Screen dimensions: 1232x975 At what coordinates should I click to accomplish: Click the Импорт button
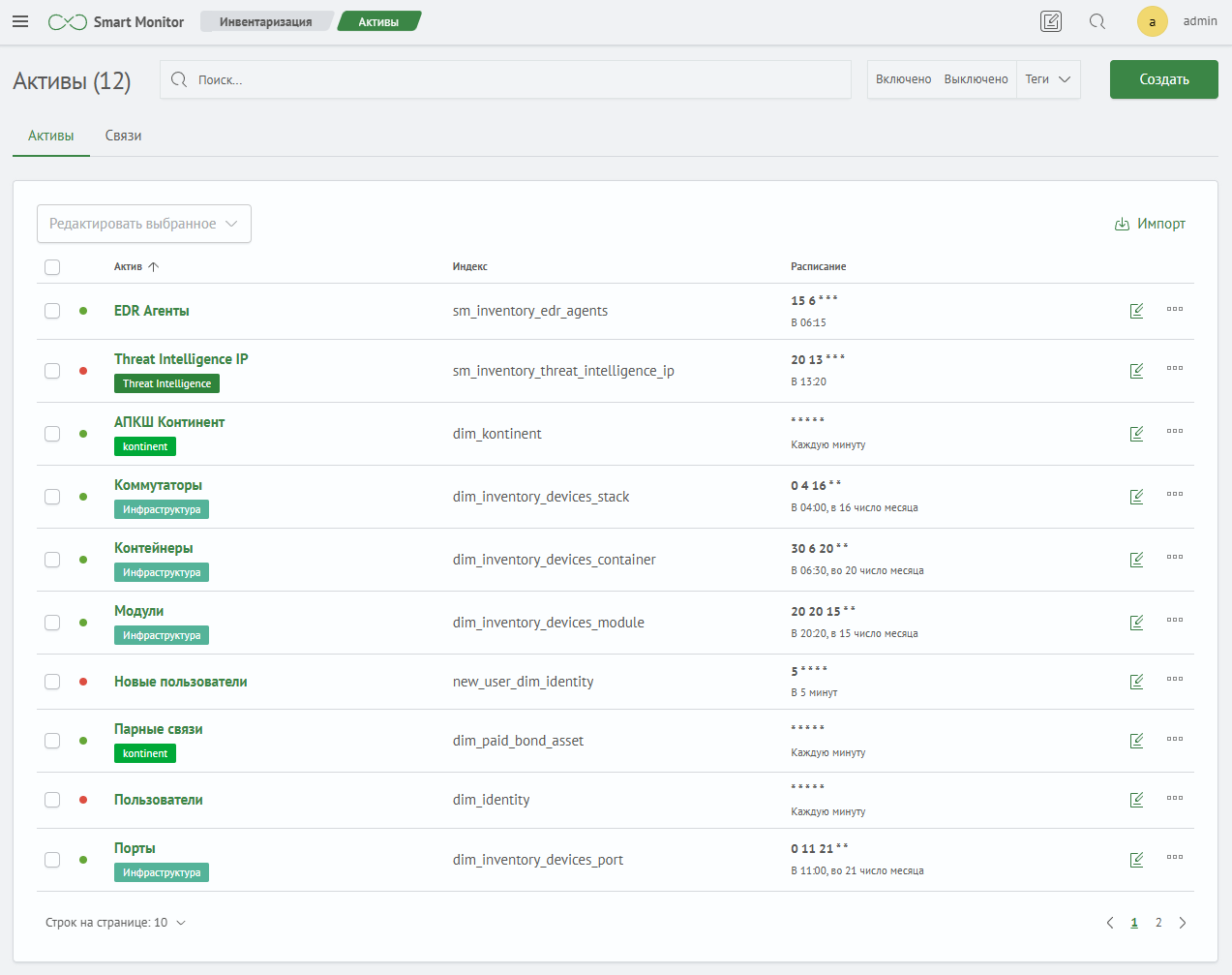[x=1150, y=224]
